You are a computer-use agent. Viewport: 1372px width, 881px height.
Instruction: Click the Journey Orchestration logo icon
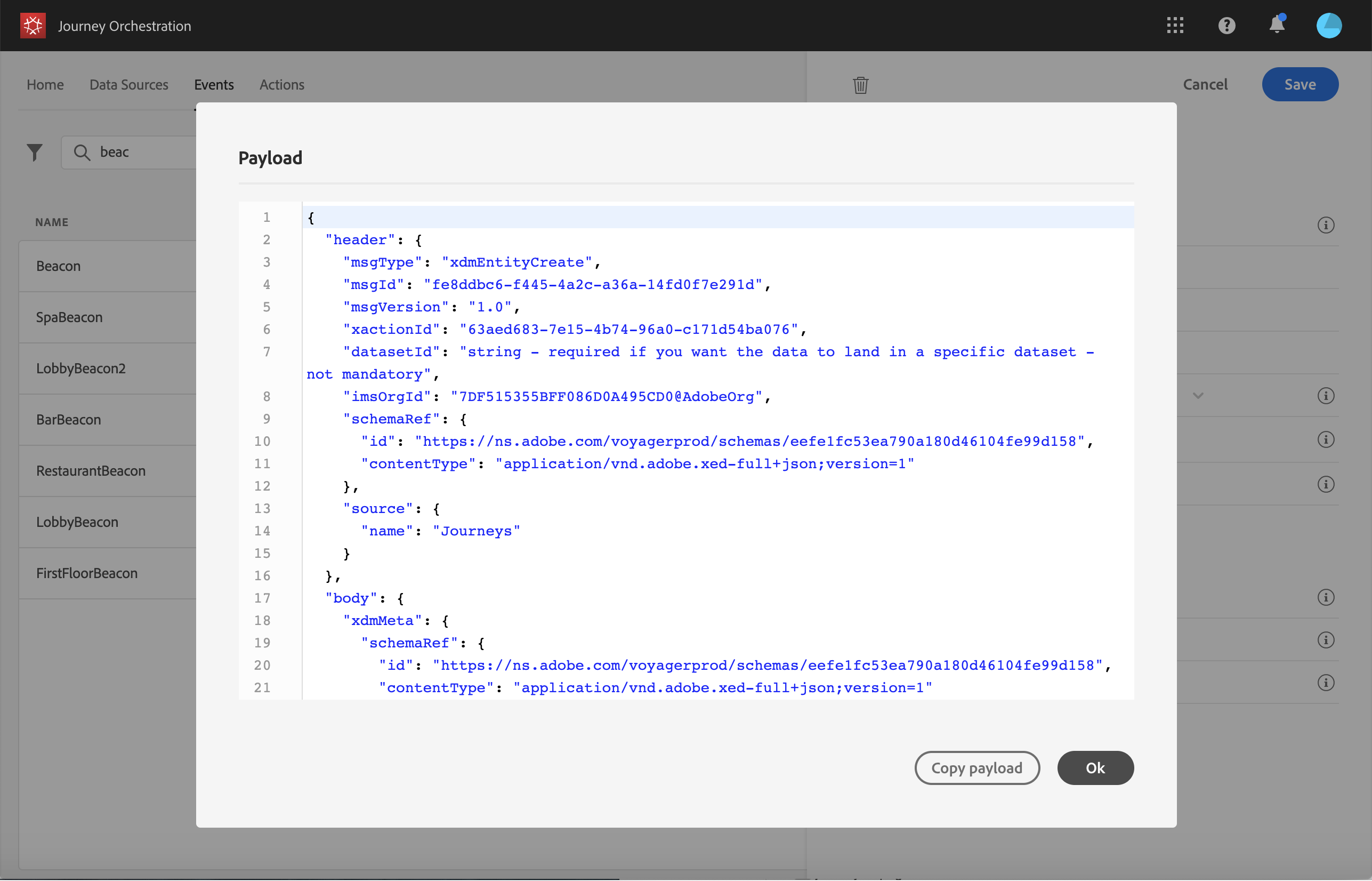pos(33,26)
